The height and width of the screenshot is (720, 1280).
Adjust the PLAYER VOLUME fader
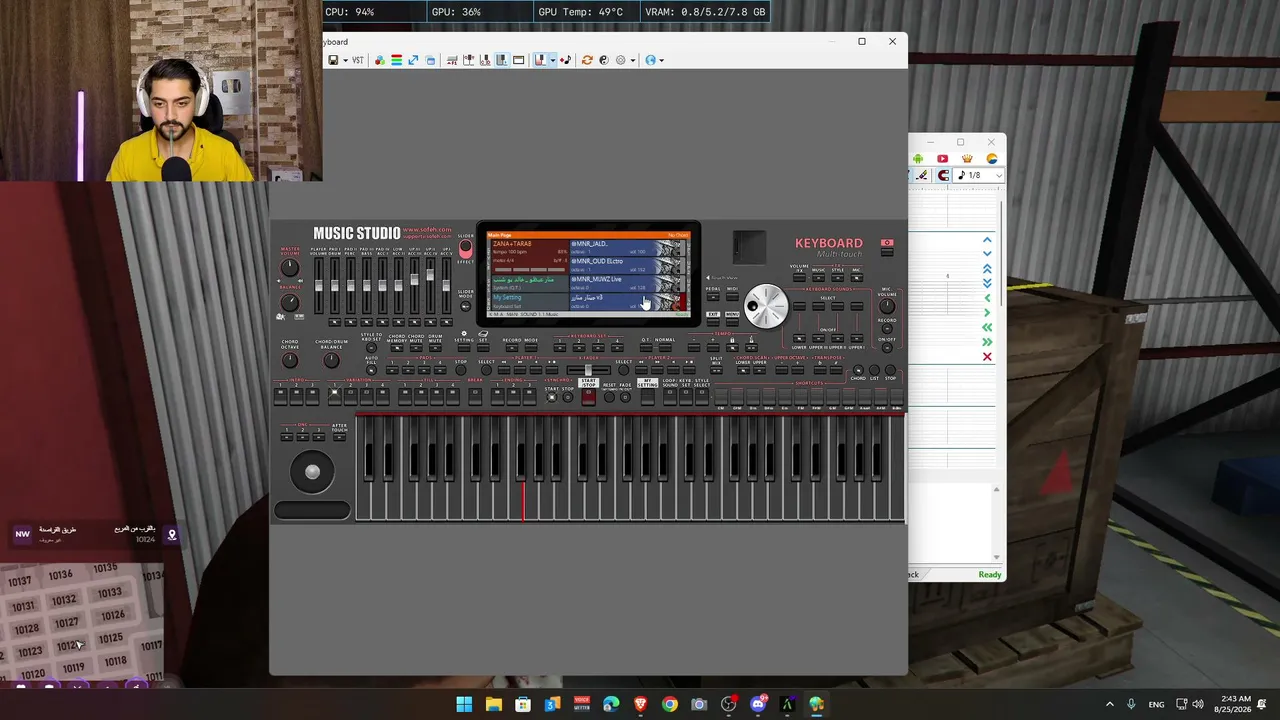point(319,284)
